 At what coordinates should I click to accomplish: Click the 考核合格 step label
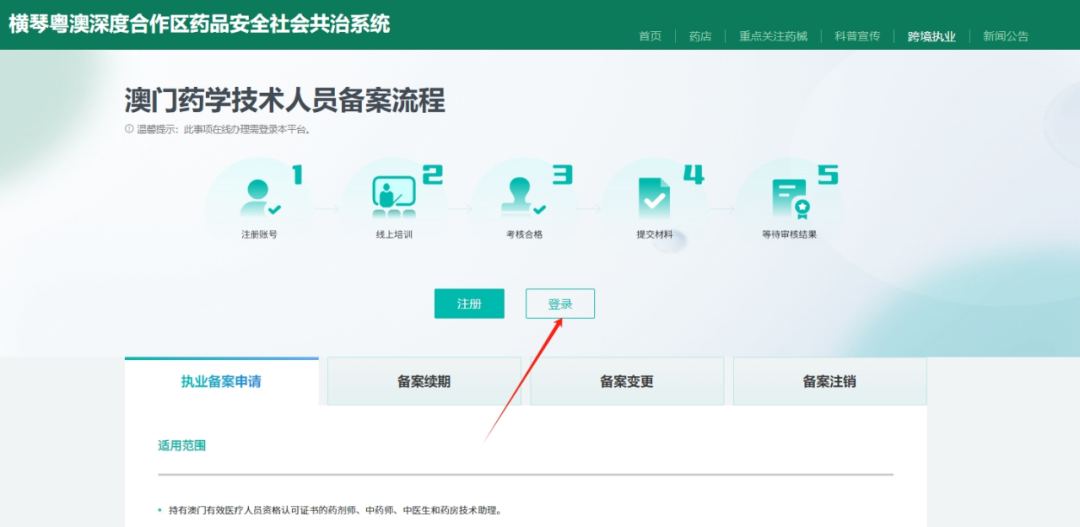click(525, 234)
